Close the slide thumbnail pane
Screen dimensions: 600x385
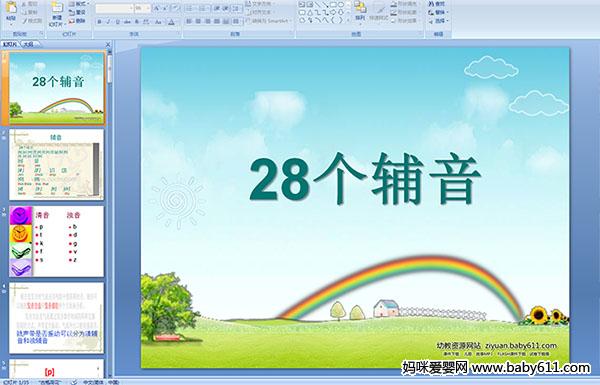coord(108,44)
